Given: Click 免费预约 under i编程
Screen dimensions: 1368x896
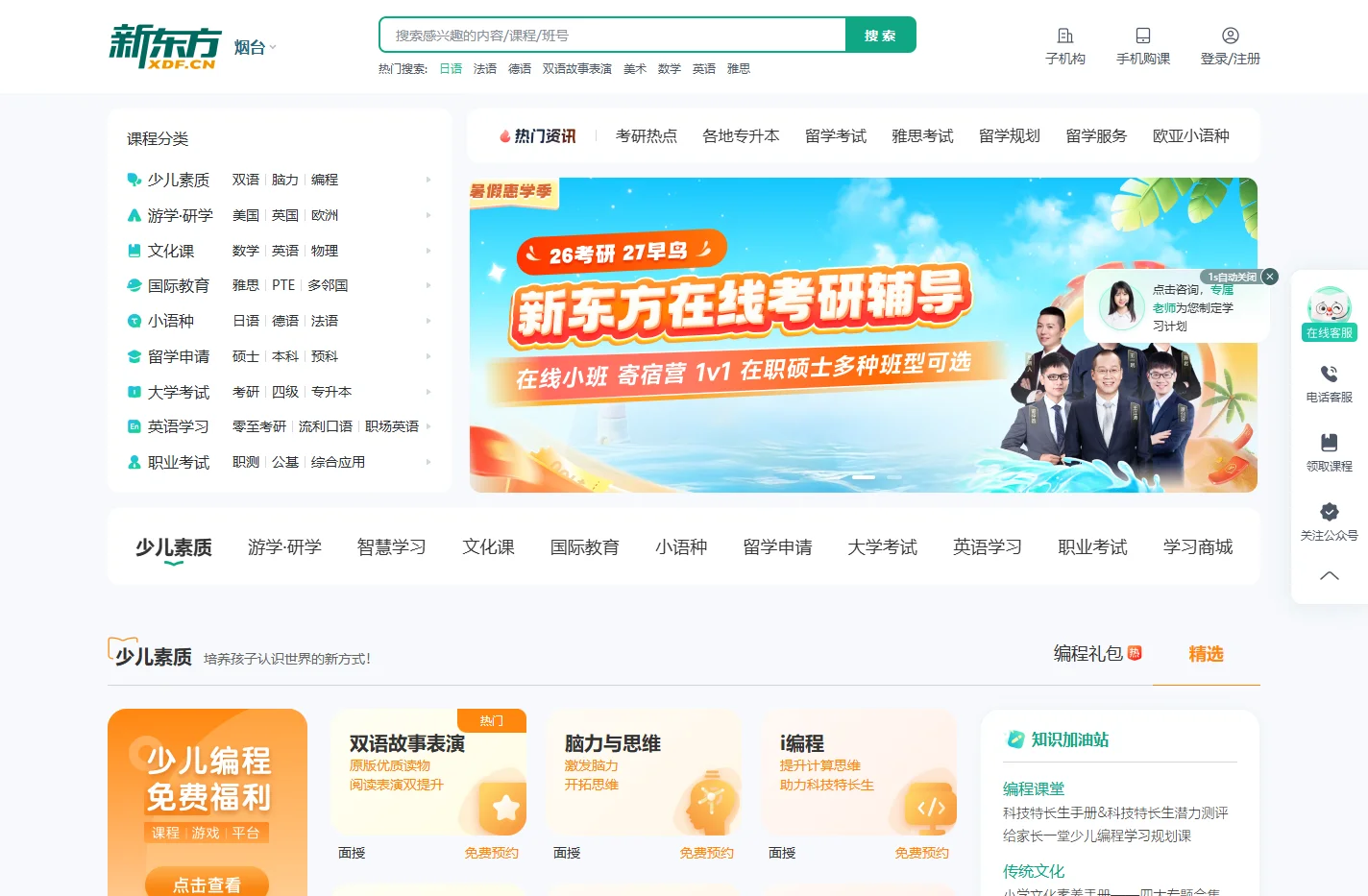Looking at the screenshot, I should click(x=921, y=853).
